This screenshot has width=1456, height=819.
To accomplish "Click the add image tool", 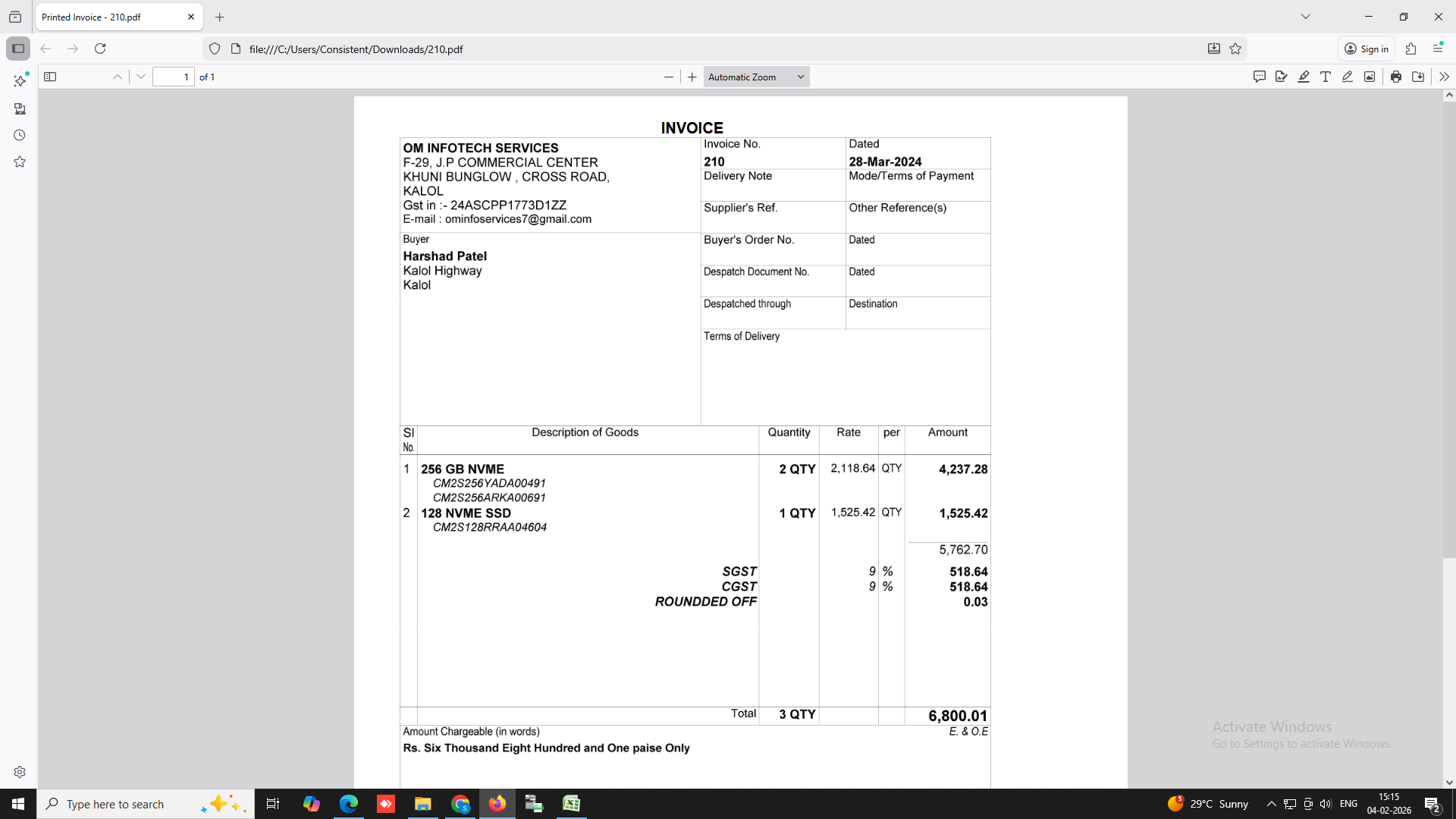I will 1370,77.
